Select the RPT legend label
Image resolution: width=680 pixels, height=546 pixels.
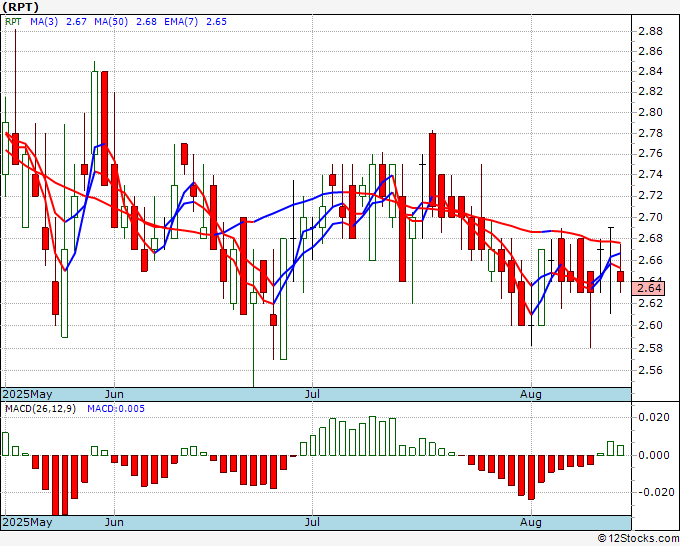[13, 22]
